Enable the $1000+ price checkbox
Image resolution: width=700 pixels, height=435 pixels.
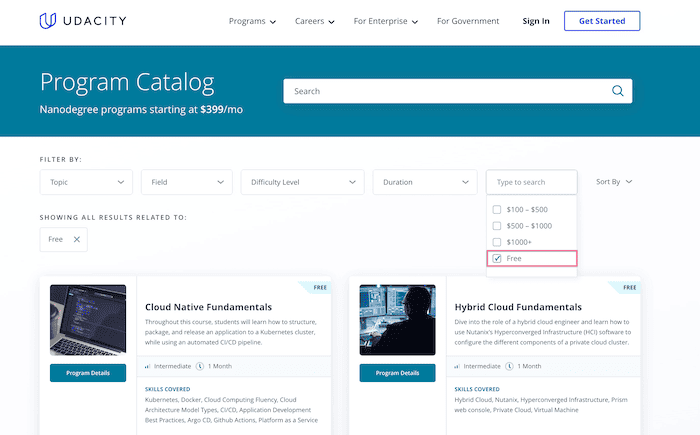tap(497, 242)
